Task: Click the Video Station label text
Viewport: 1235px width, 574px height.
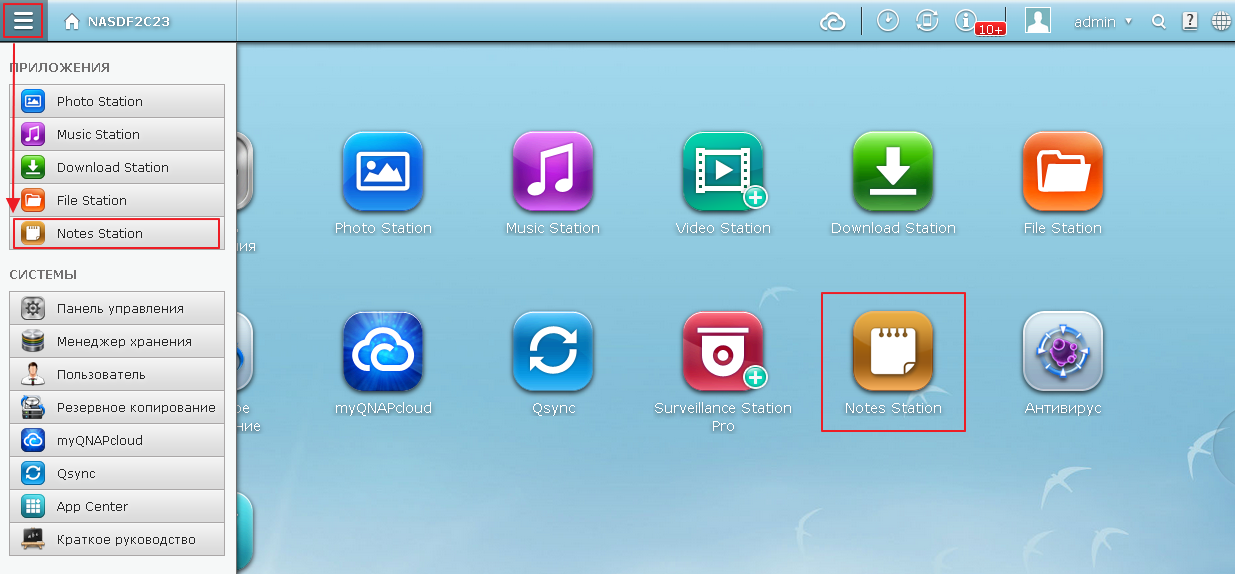Action: click(723, 228)
